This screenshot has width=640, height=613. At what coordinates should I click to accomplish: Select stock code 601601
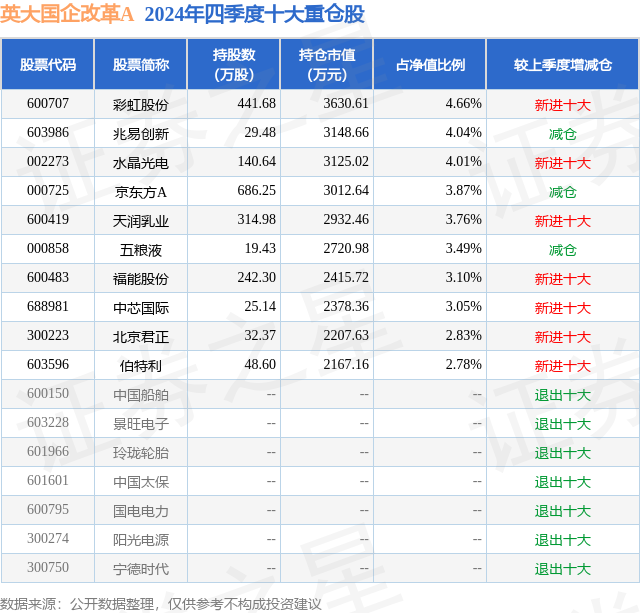click(48, 480)
